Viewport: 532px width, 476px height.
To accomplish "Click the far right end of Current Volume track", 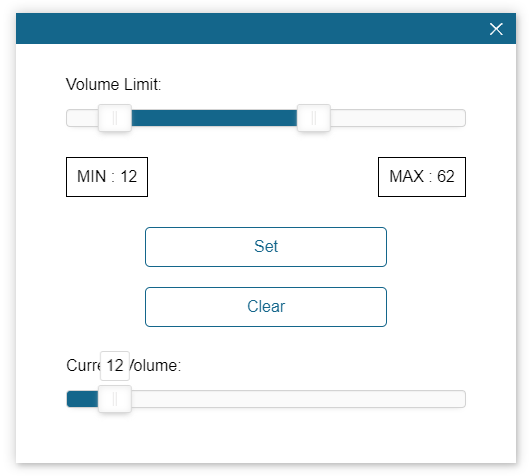I will point(462,399).
